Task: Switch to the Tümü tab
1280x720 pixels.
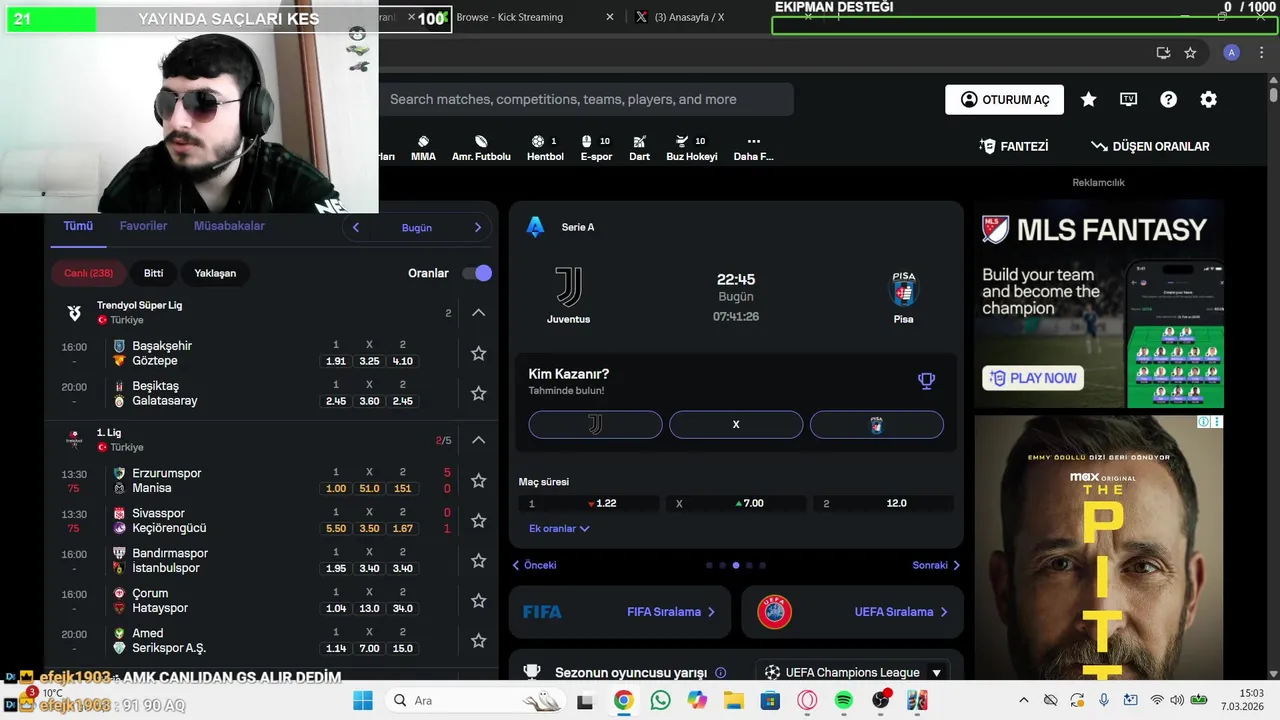Action: tap(78, 226)
